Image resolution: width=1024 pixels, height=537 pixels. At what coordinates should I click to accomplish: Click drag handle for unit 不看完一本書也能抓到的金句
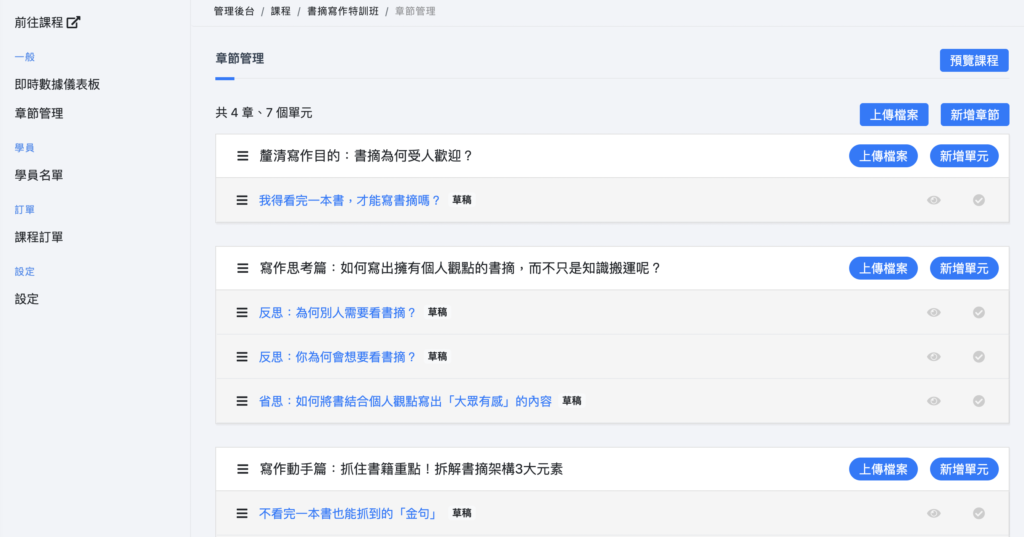(x=242, y=513)
